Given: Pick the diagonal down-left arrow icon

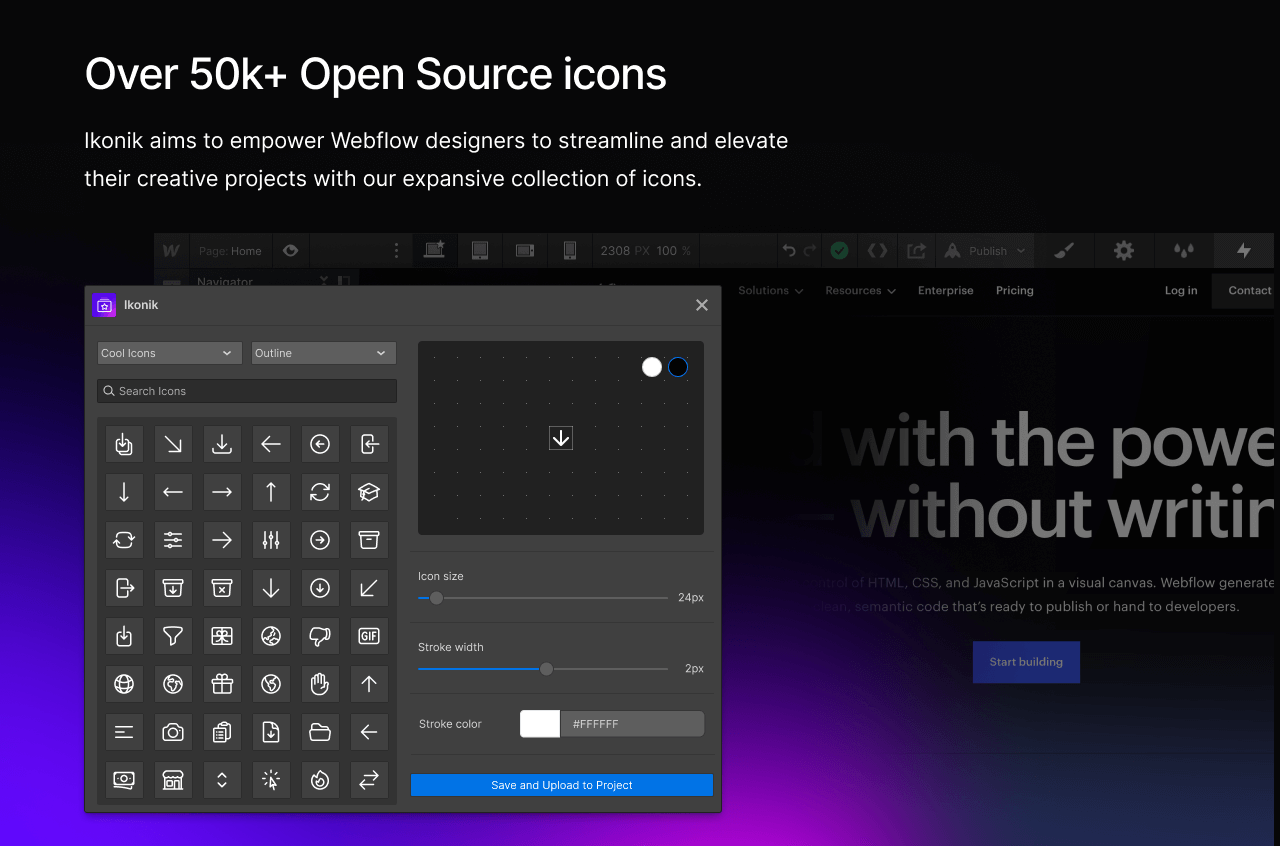Looking at the screenshot, I should pyautogui.click(x=369, y=588).
